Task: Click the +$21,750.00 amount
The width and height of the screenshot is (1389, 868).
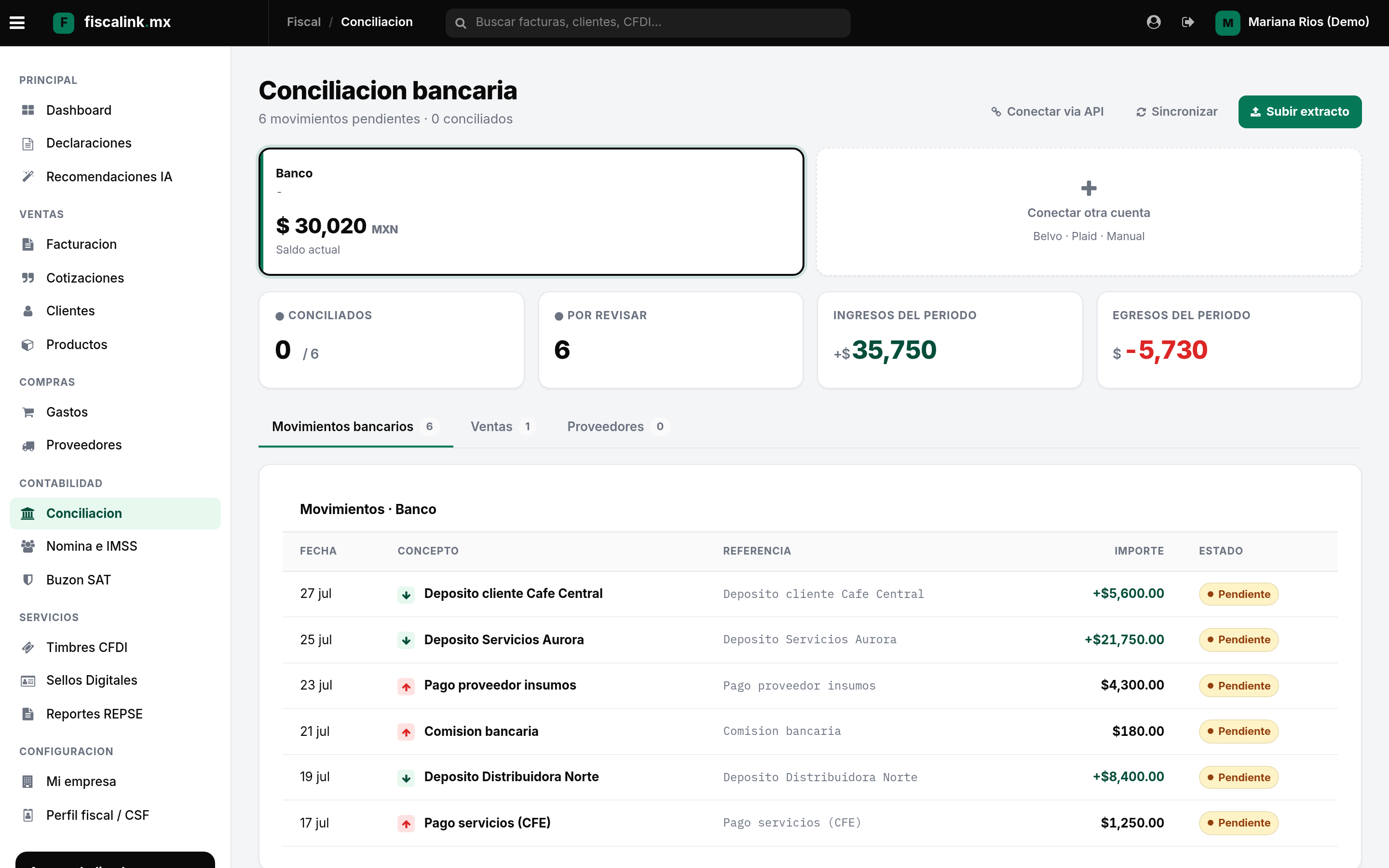Action: pos(1124,639)
